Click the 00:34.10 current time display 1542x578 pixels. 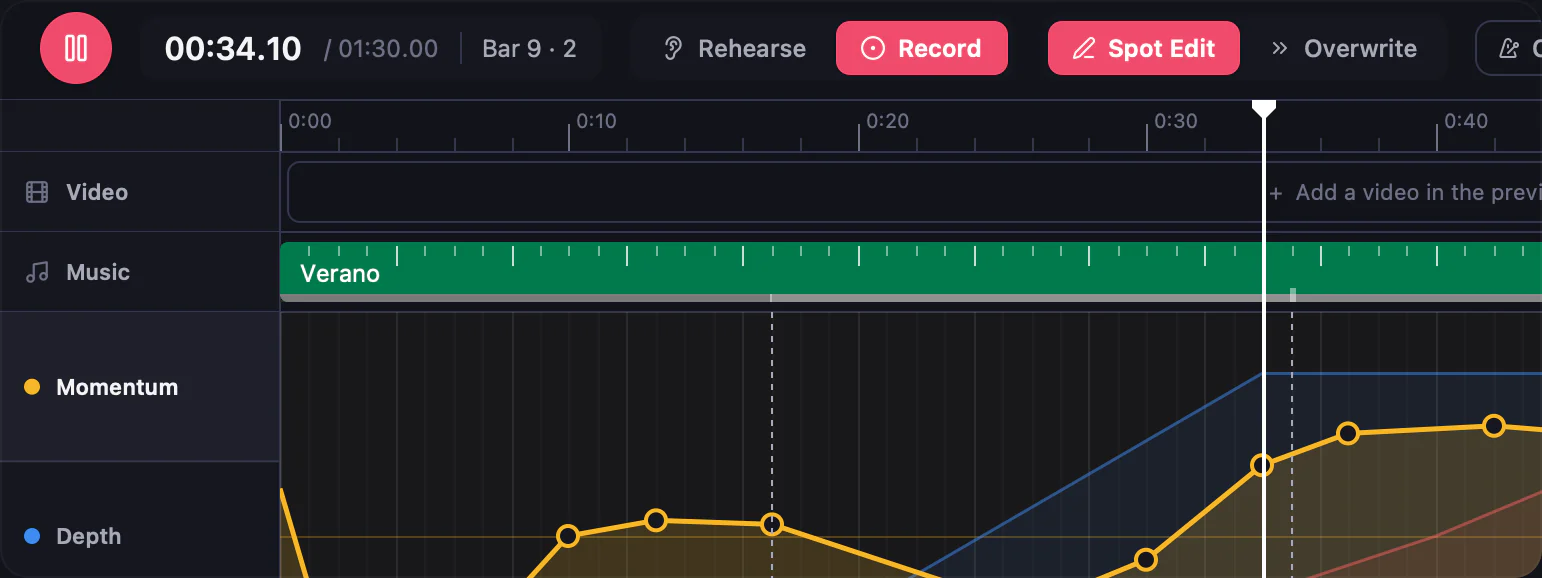coord(233,48)
